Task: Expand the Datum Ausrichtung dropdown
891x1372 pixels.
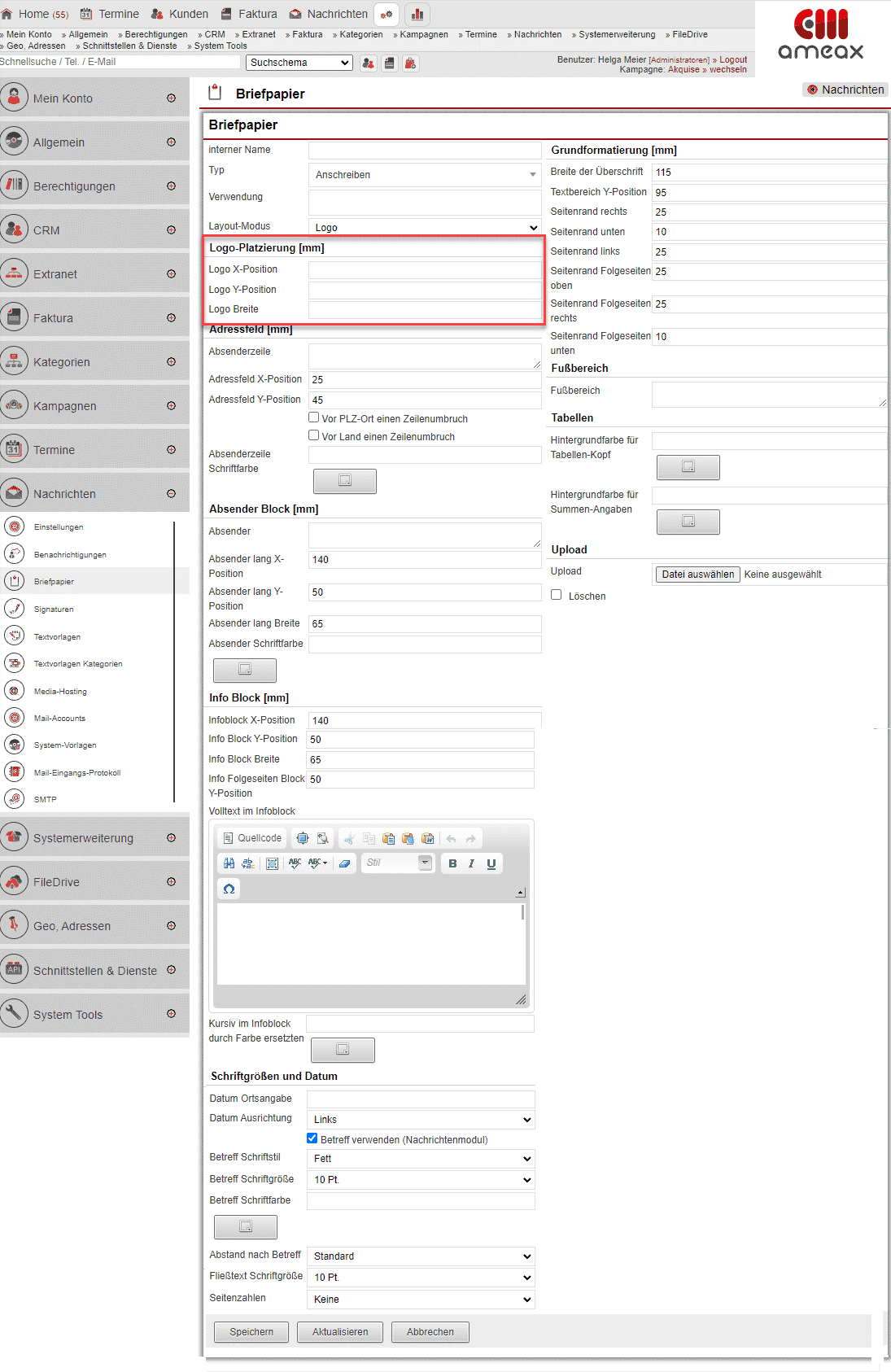Action: 421,1120
